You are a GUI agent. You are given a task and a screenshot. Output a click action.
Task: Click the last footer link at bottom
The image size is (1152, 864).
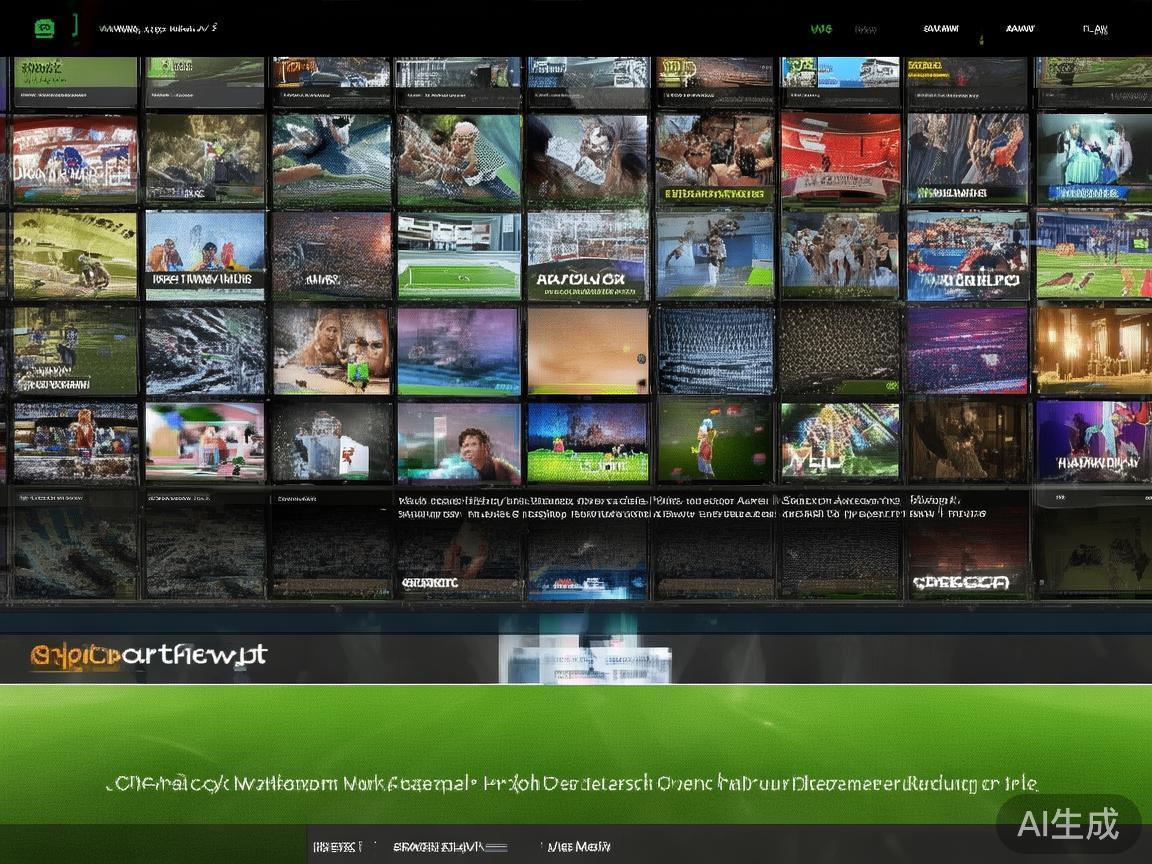[x=578, y=847]
